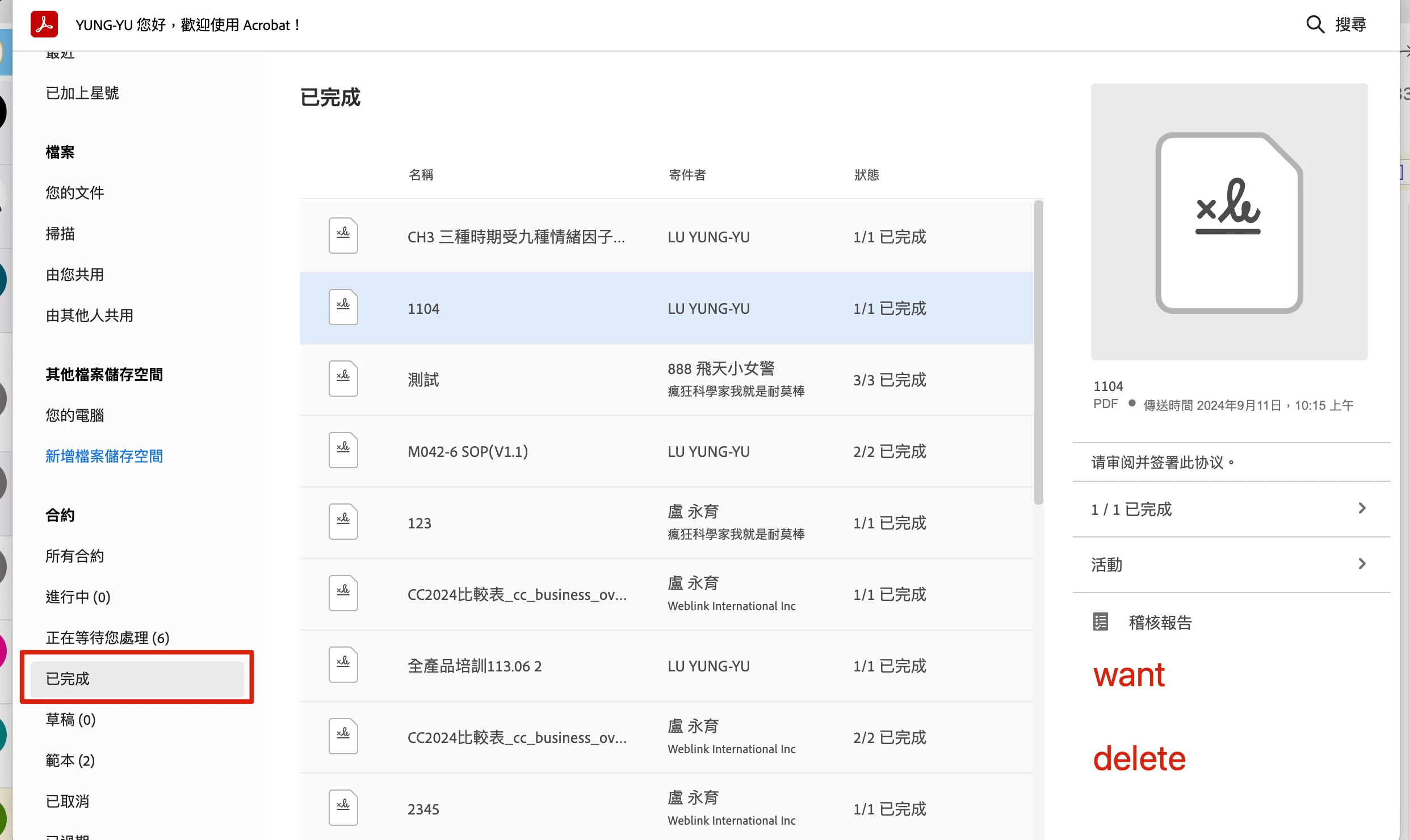Click the Adobe Acrobat logo icon
This screenshot has height=840, width=1410.
[44, 24]
